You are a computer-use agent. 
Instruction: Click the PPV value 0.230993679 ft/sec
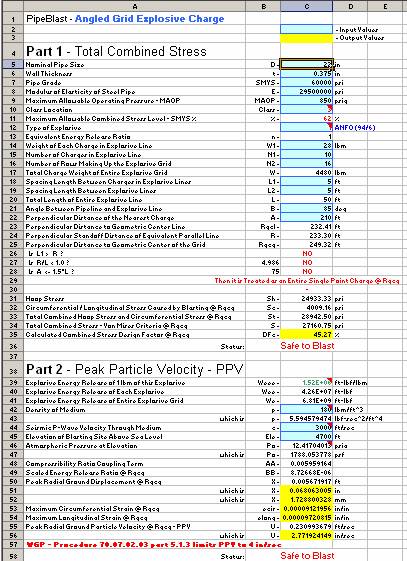[307, 526]
